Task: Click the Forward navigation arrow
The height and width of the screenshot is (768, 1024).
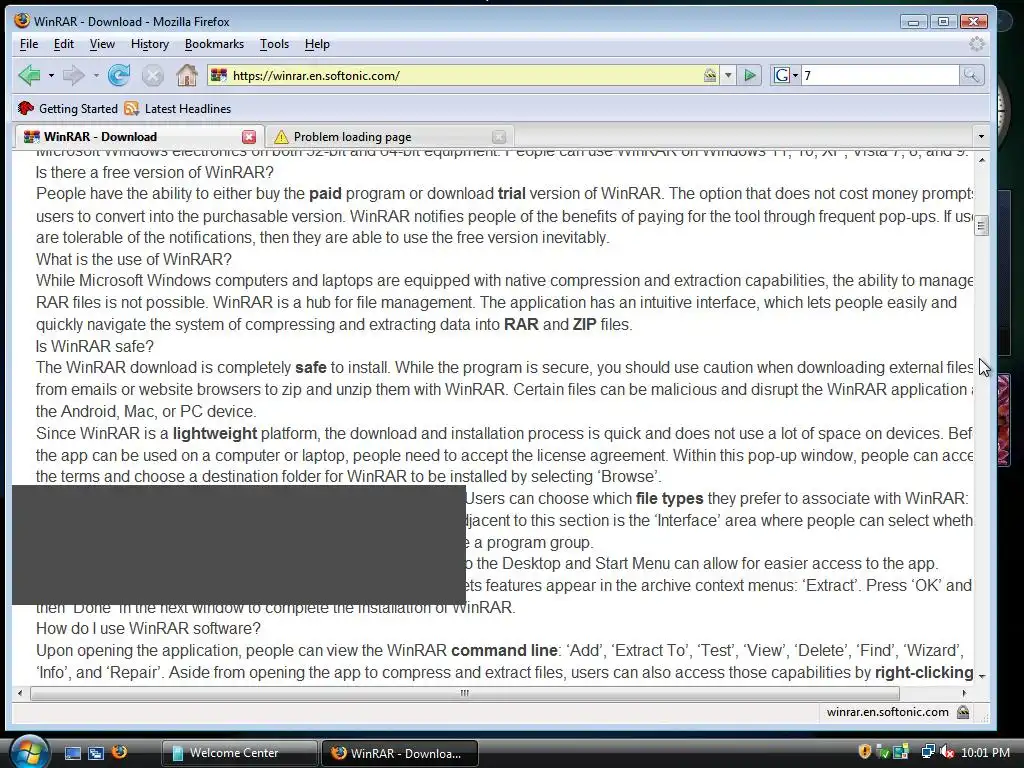Action: point(74,76)
